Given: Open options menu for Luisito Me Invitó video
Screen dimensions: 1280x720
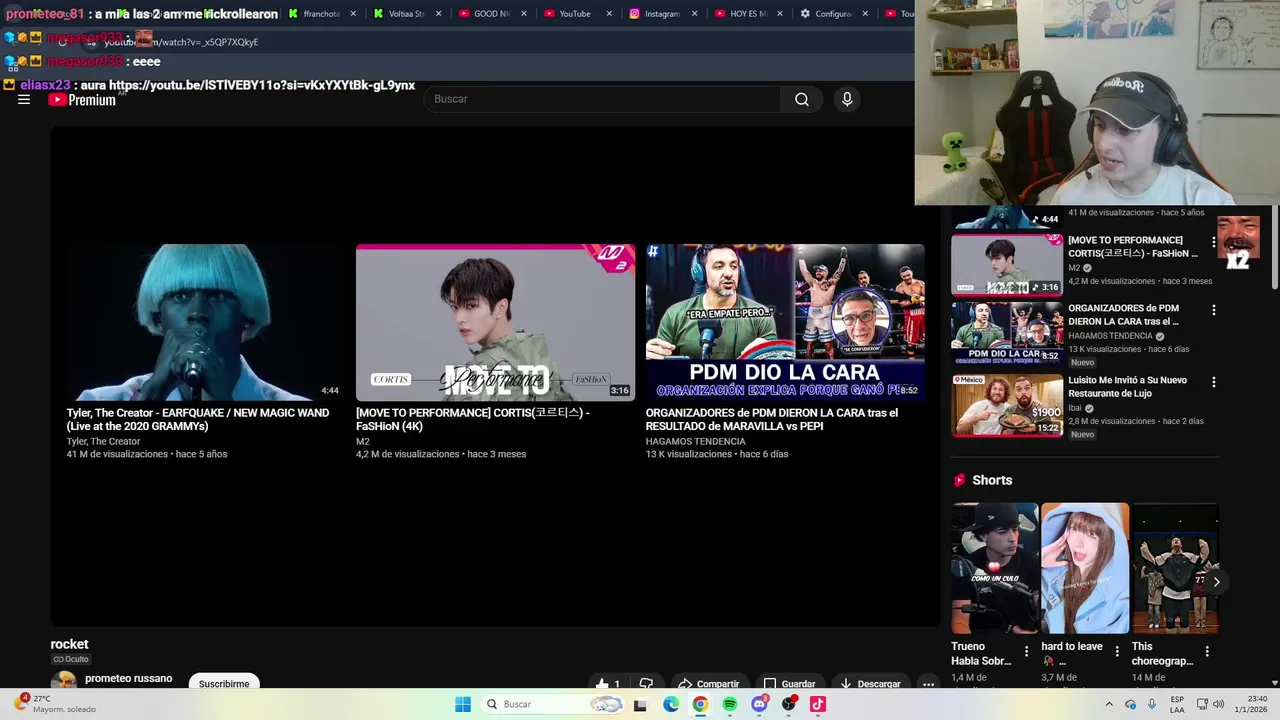Looking at the screenshot, I should click(x=1214, y=382).
